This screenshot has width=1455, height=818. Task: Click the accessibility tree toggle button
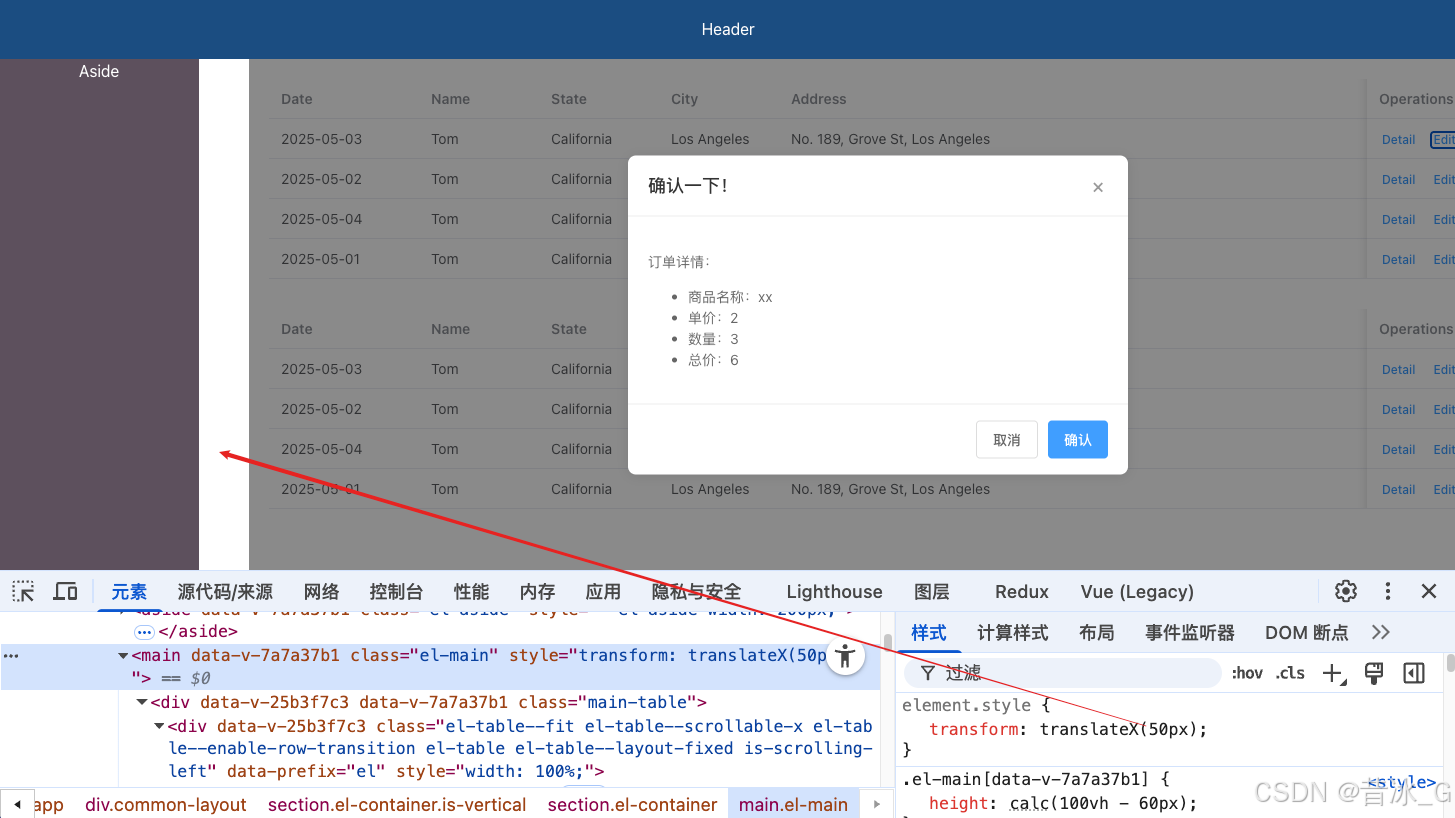pyautogui.click(x=846, y=656)
